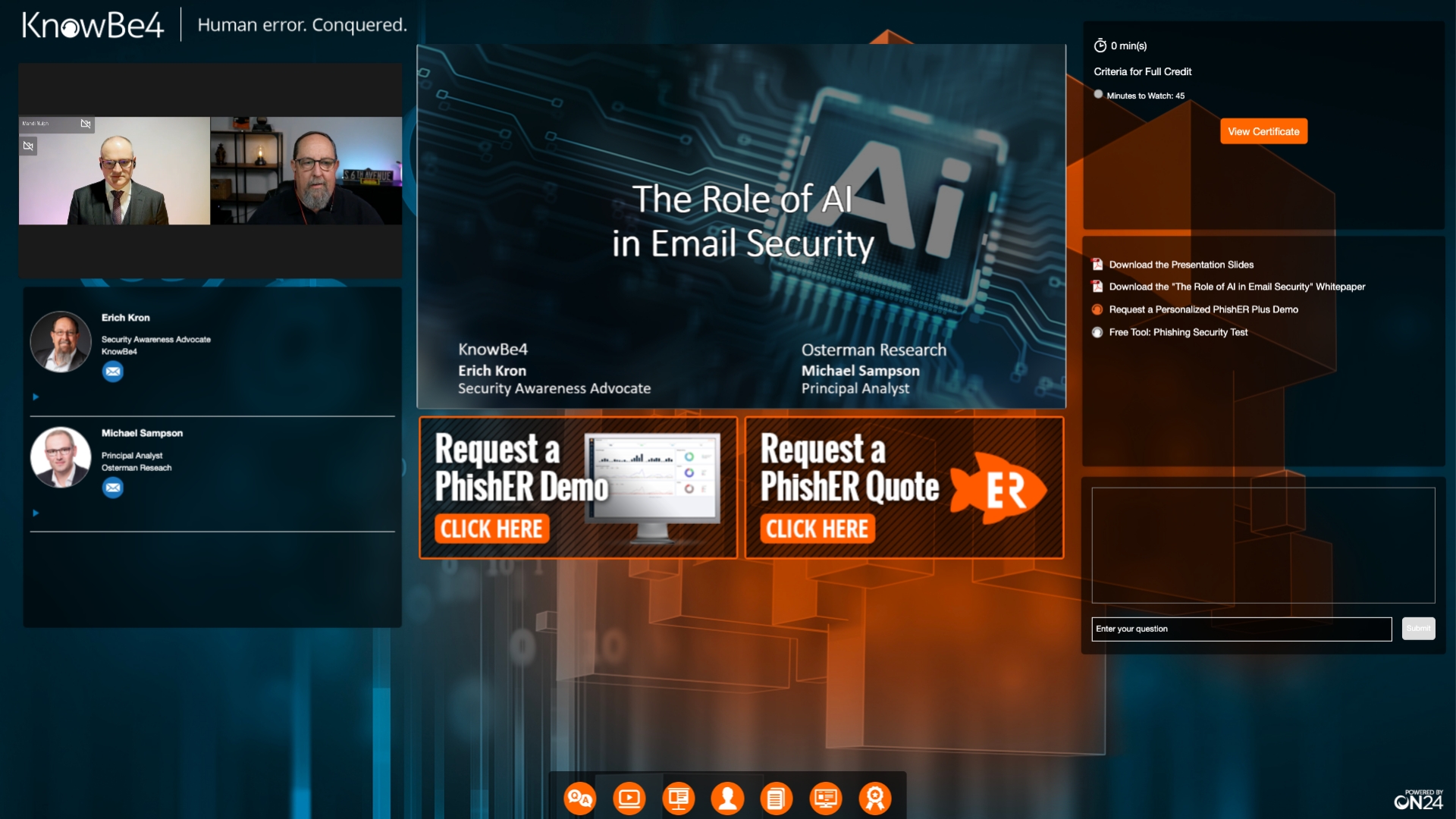
Task: Click the 'Osterman Reseach' company text
Action: [136, 468]
